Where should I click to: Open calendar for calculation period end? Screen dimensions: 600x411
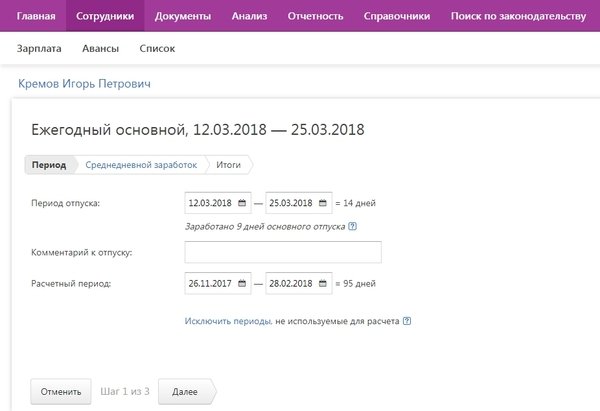click(x=324, y=284)
